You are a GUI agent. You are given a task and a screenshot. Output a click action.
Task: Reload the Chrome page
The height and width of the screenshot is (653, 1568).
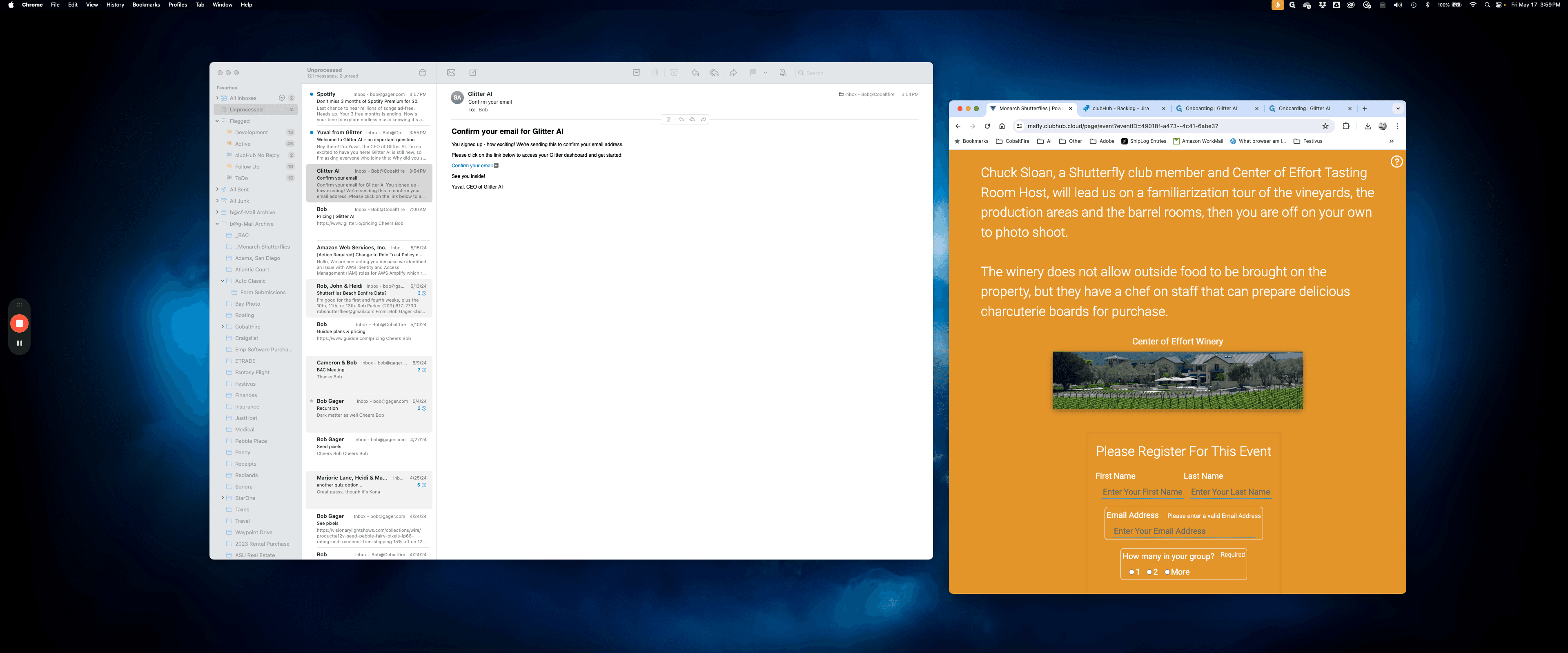point(987,126)
